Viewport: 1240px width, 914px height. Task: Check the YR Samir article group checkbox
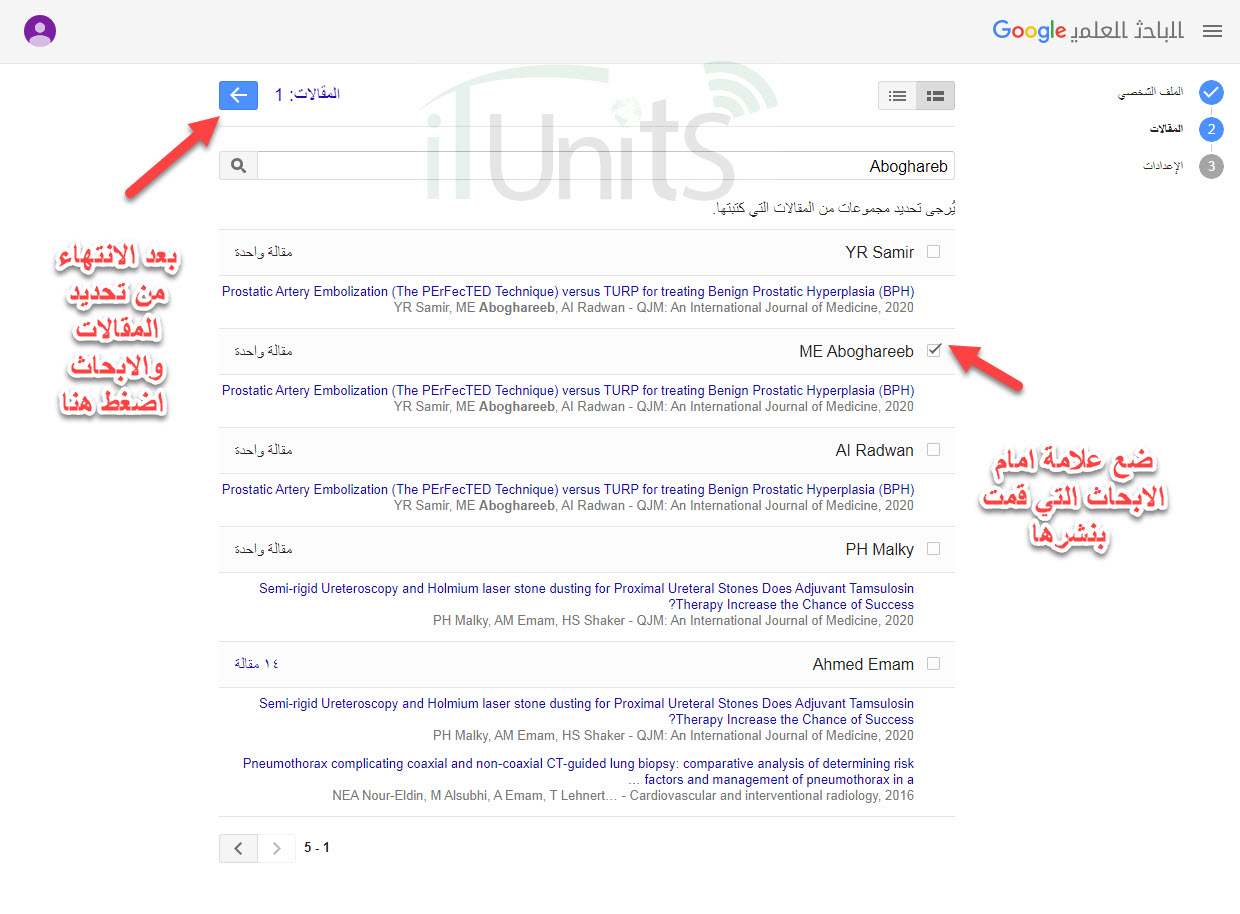933,252
